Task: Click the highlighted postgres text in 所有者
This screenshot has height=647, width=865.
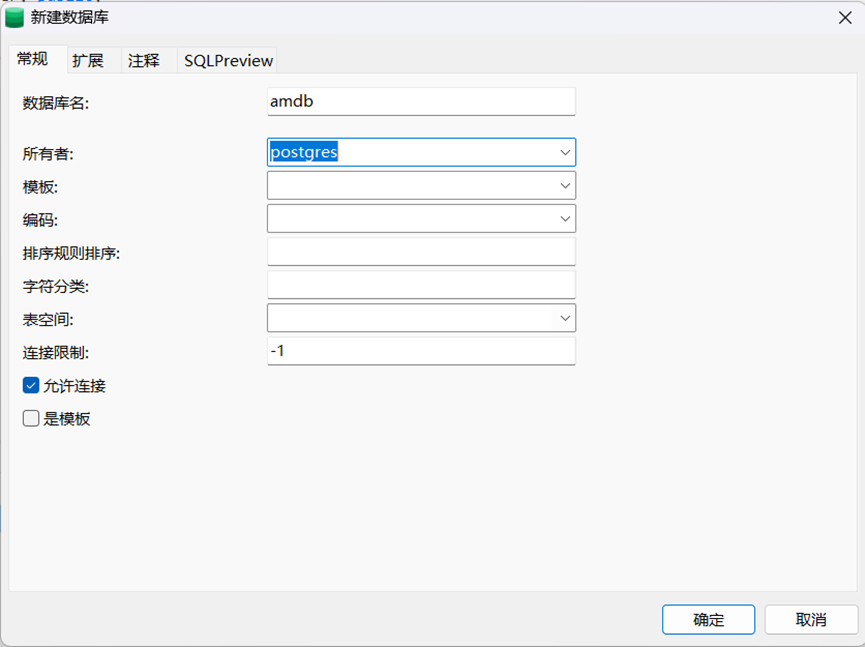Action: pyautogui.click(x=304, y=152)
